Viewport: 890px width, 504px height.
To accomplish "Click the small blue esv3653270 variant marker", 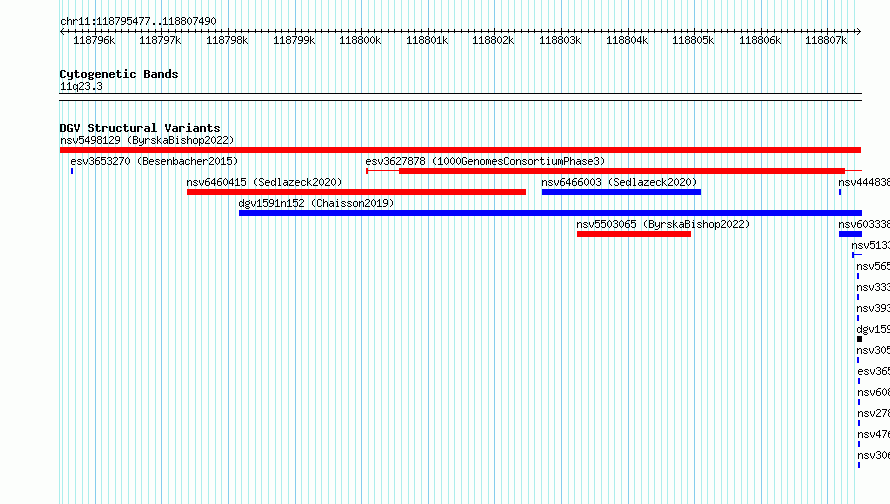I will 72,171.
